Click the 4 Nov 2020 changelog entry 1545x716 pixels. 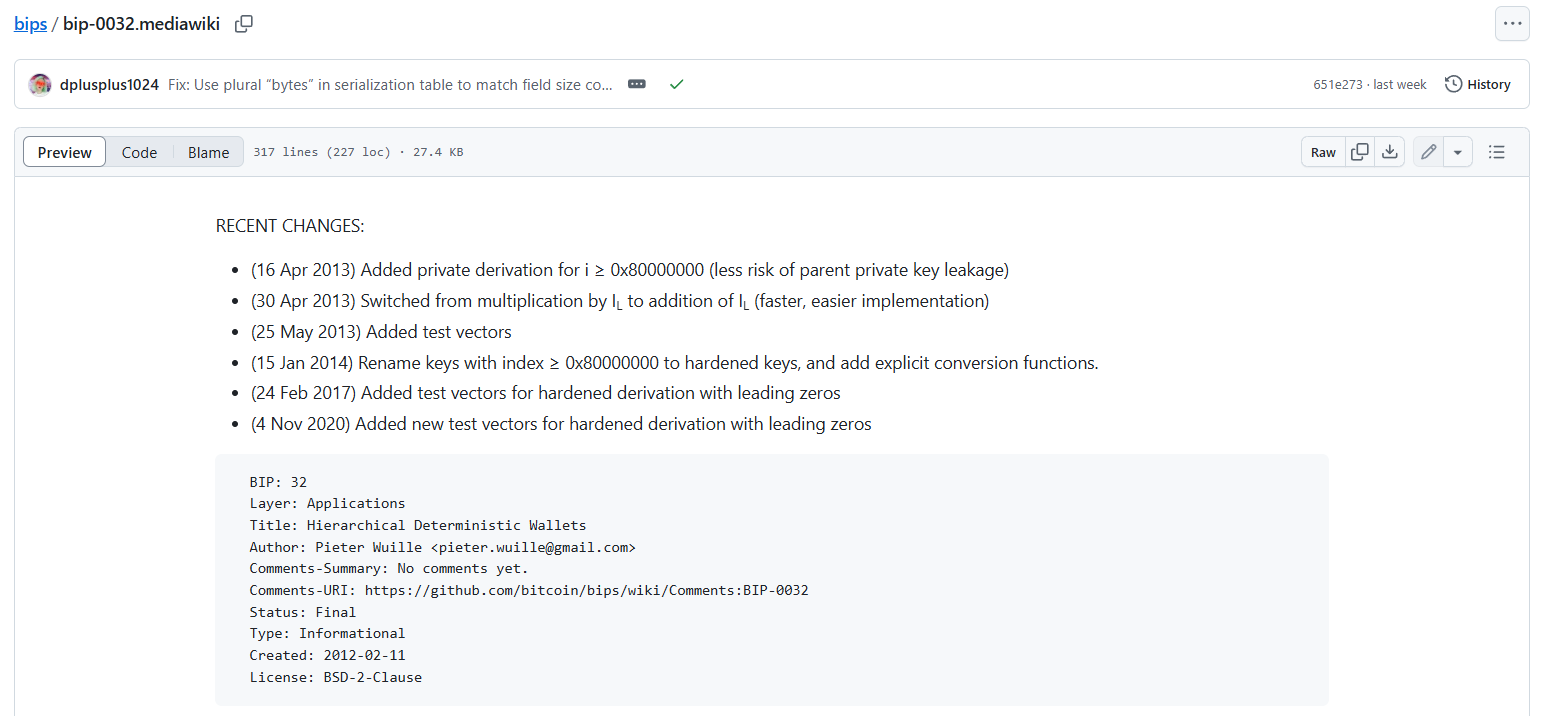click(x=561, y=424)
